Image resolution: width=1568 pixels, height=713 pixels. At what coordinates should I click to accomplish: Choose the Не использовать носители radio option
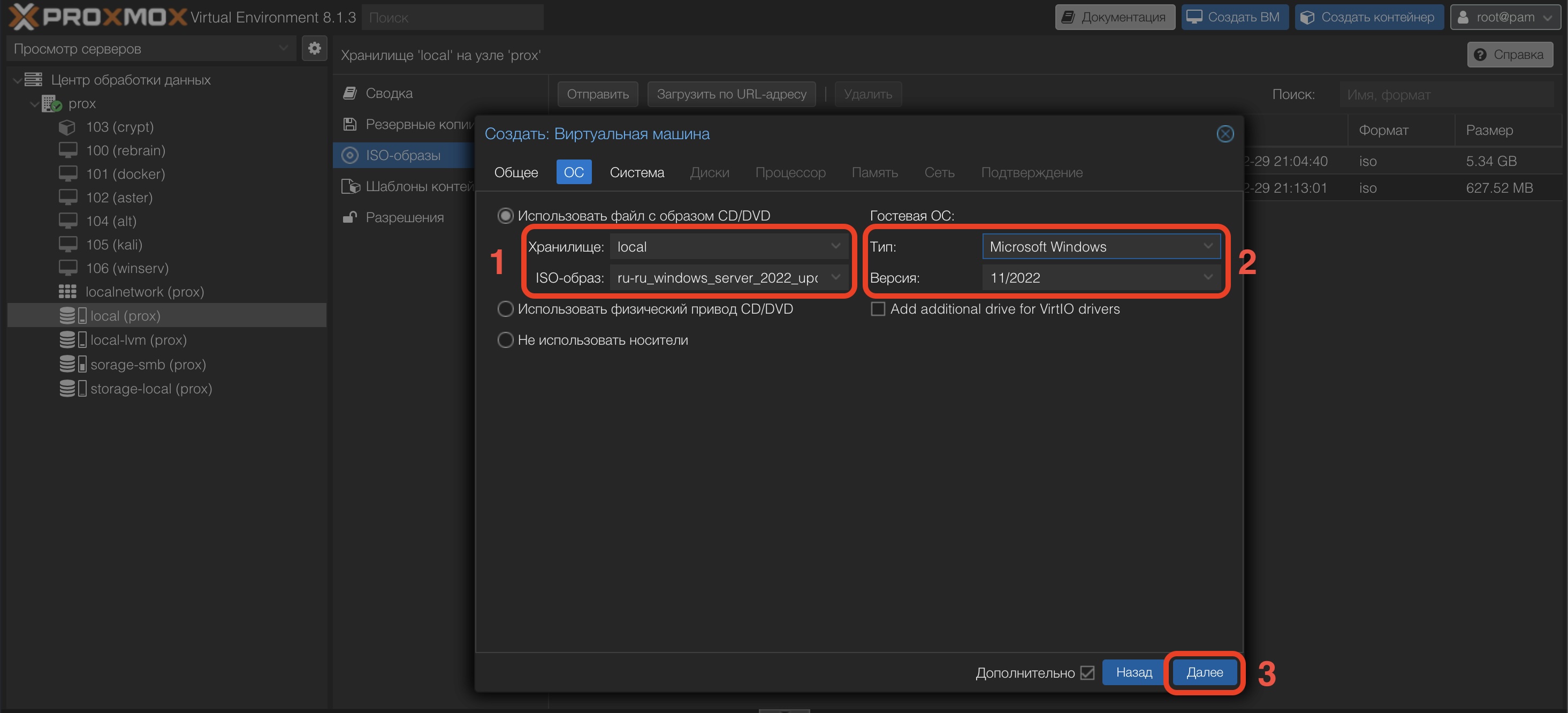[x=505, y=340]
